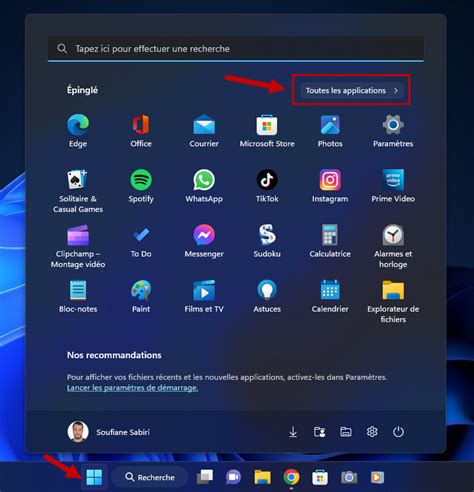Open the Spotify app

[141, 186]
